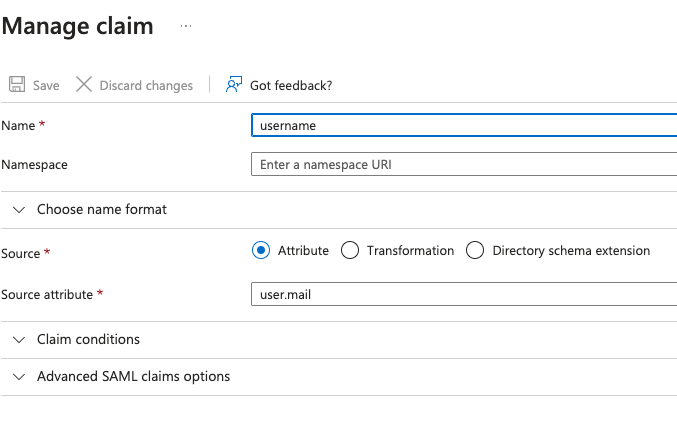The width and height of the screenshot is (677, 437).
Task: Expand the Choose name format chevron
Action: [x=19, y=210]
